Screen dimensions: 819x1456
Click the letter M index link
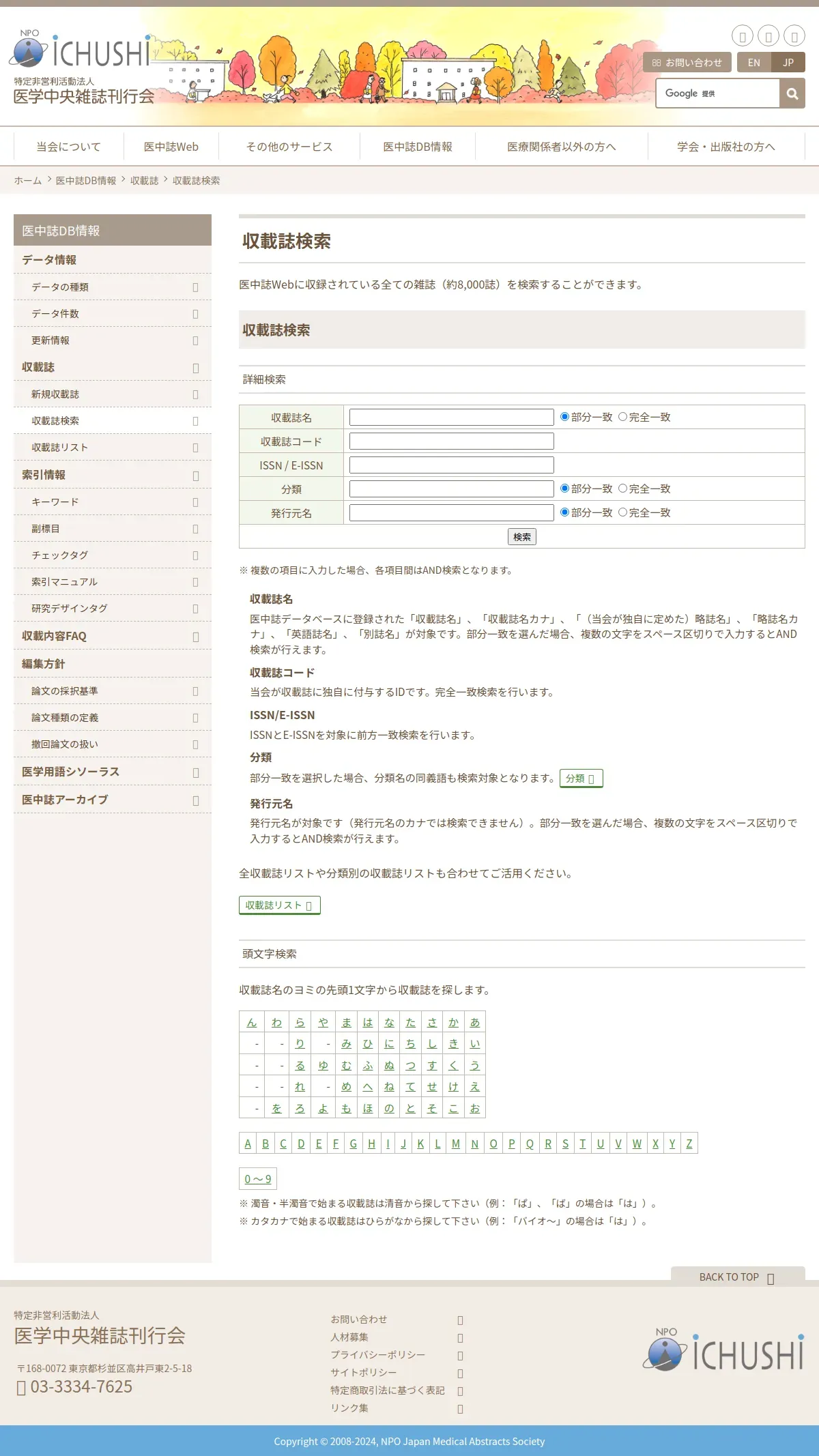[456, 1144]
